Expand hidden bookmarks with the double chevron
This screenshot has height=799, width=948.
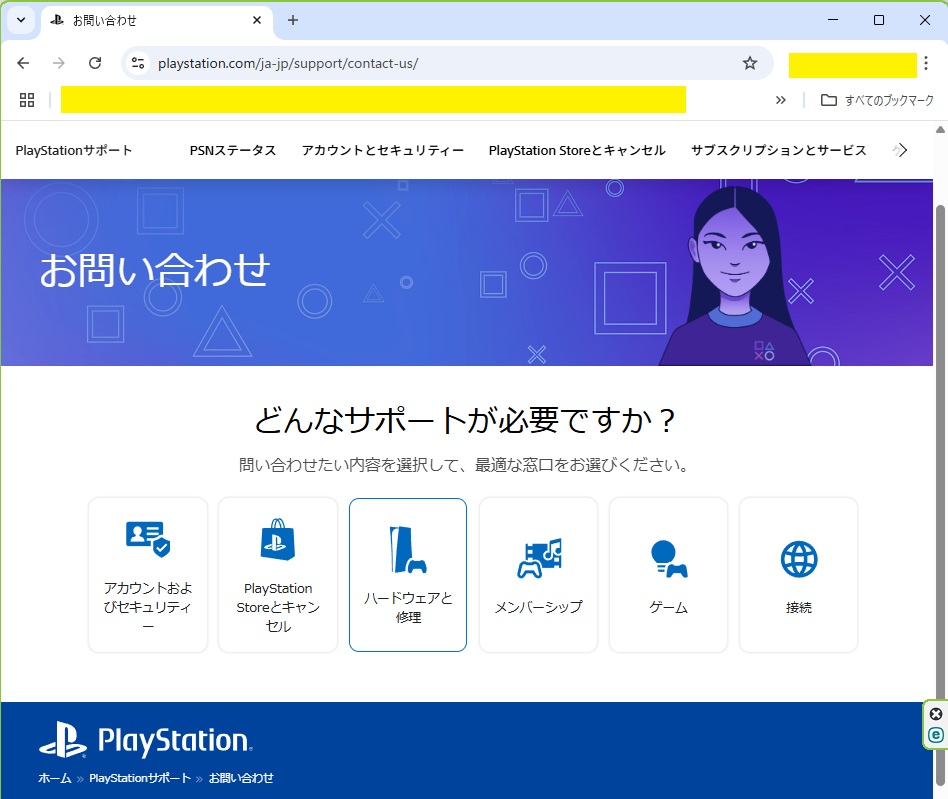coord(781,100)
